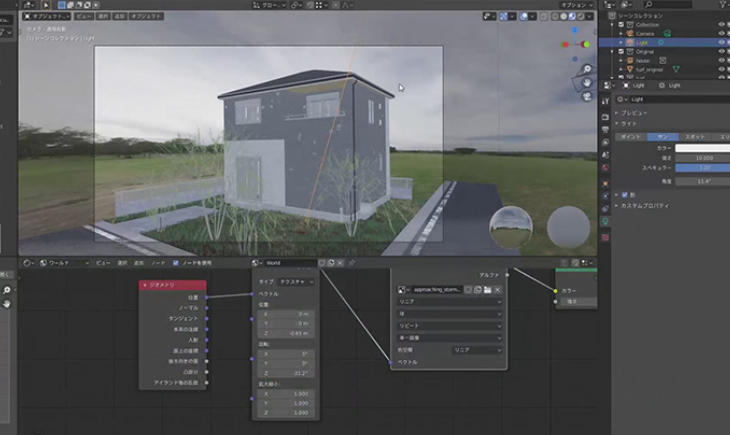Screen dimensions: 730x435
Task: Click the pan view hand gizmo
Action: click(588, 83)
